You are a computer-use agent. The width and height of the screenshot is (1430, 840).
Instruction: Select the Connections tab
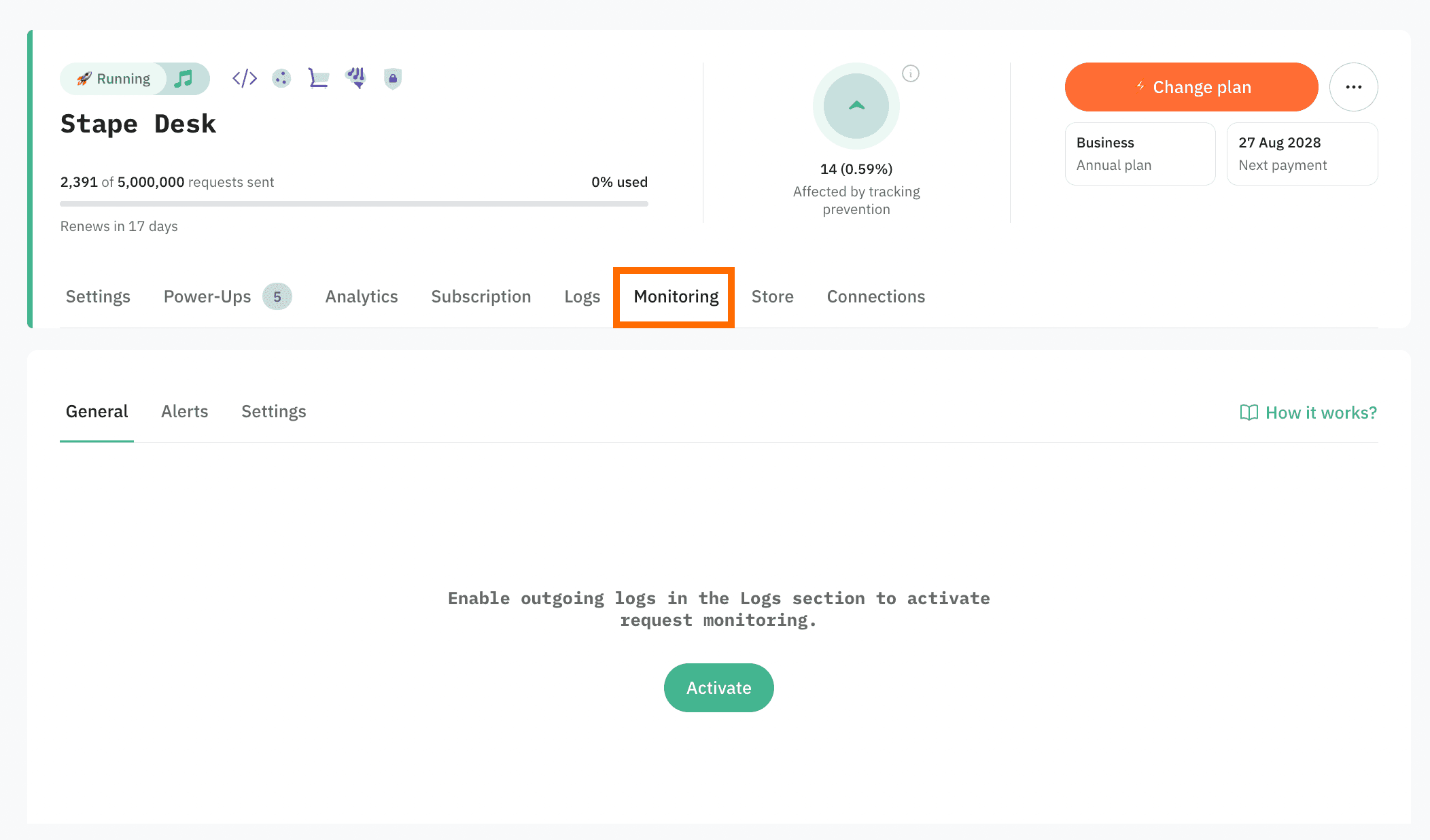point(875,296)
